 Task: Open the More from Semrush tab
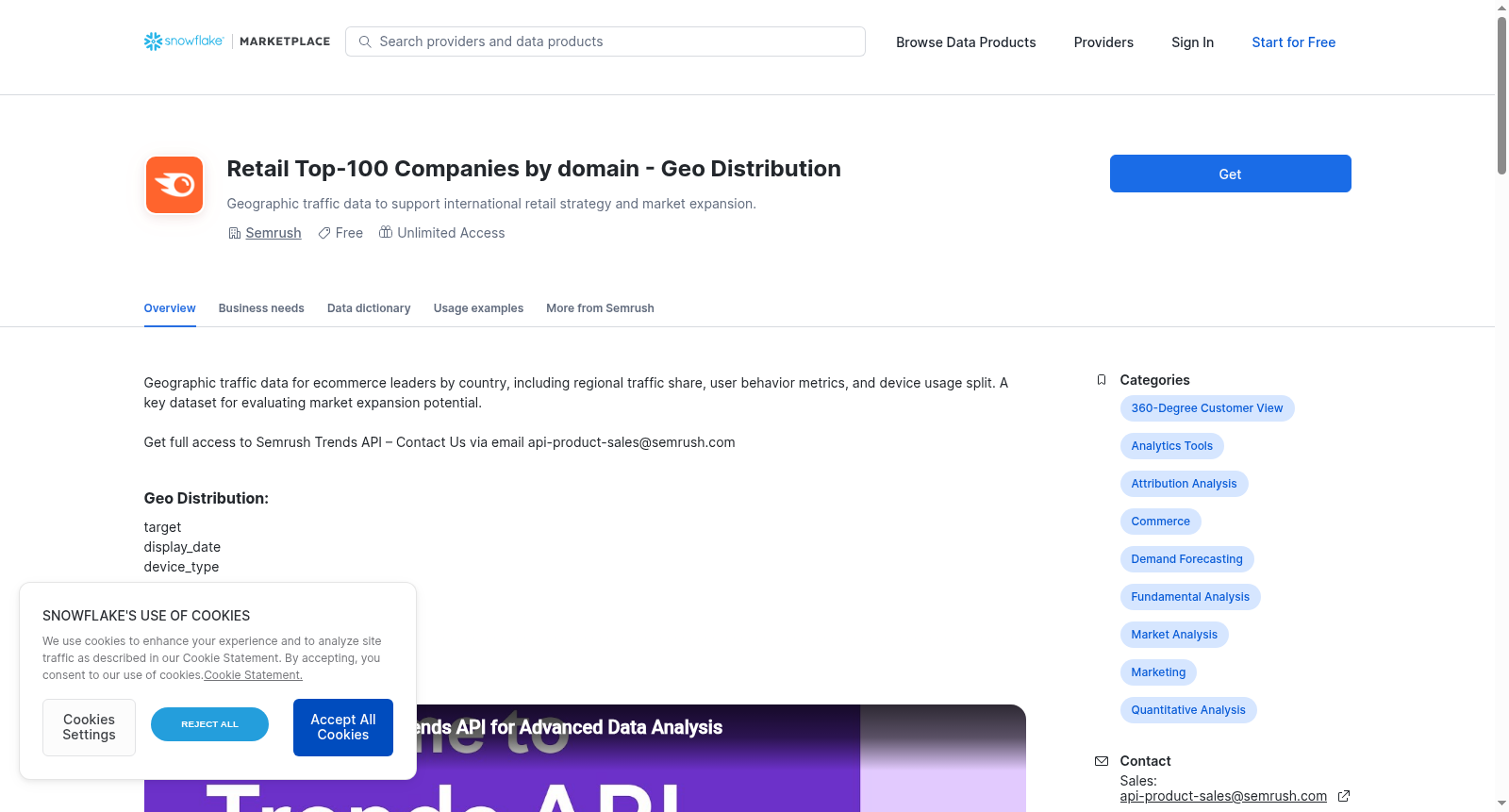point(600,308)
